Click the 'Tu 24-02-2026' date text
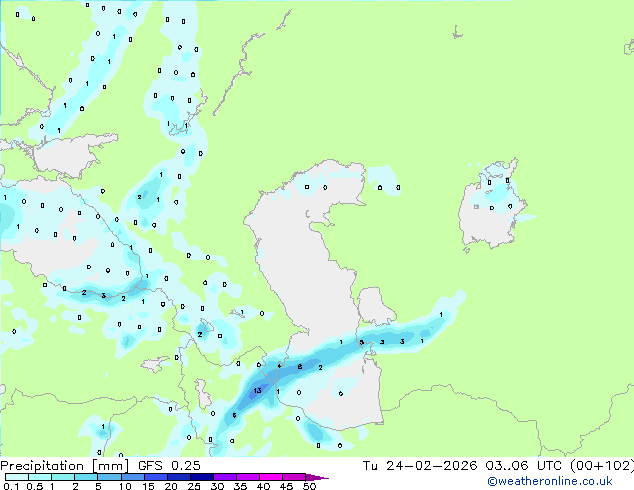 click(420, 466)
